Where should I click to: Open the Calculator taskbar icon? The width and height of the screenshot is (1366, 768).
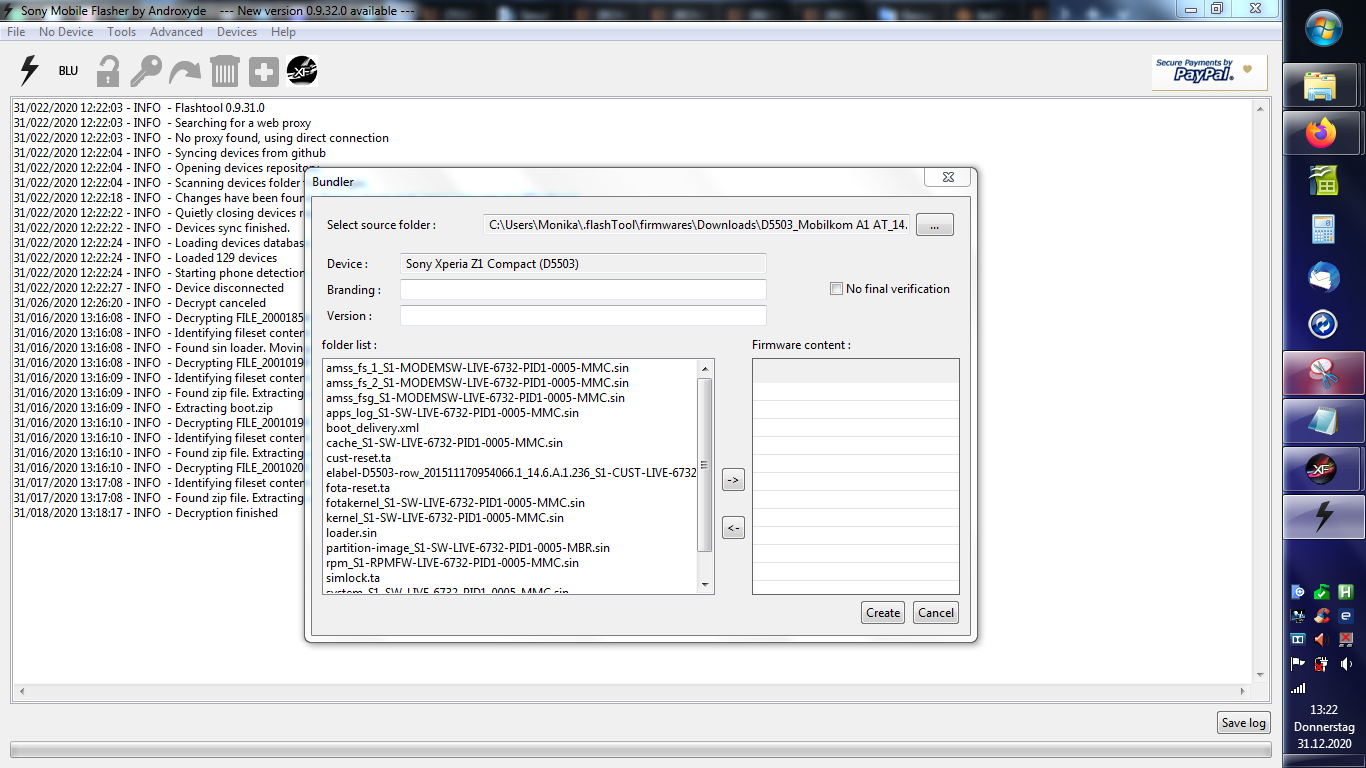(1324, 229)
